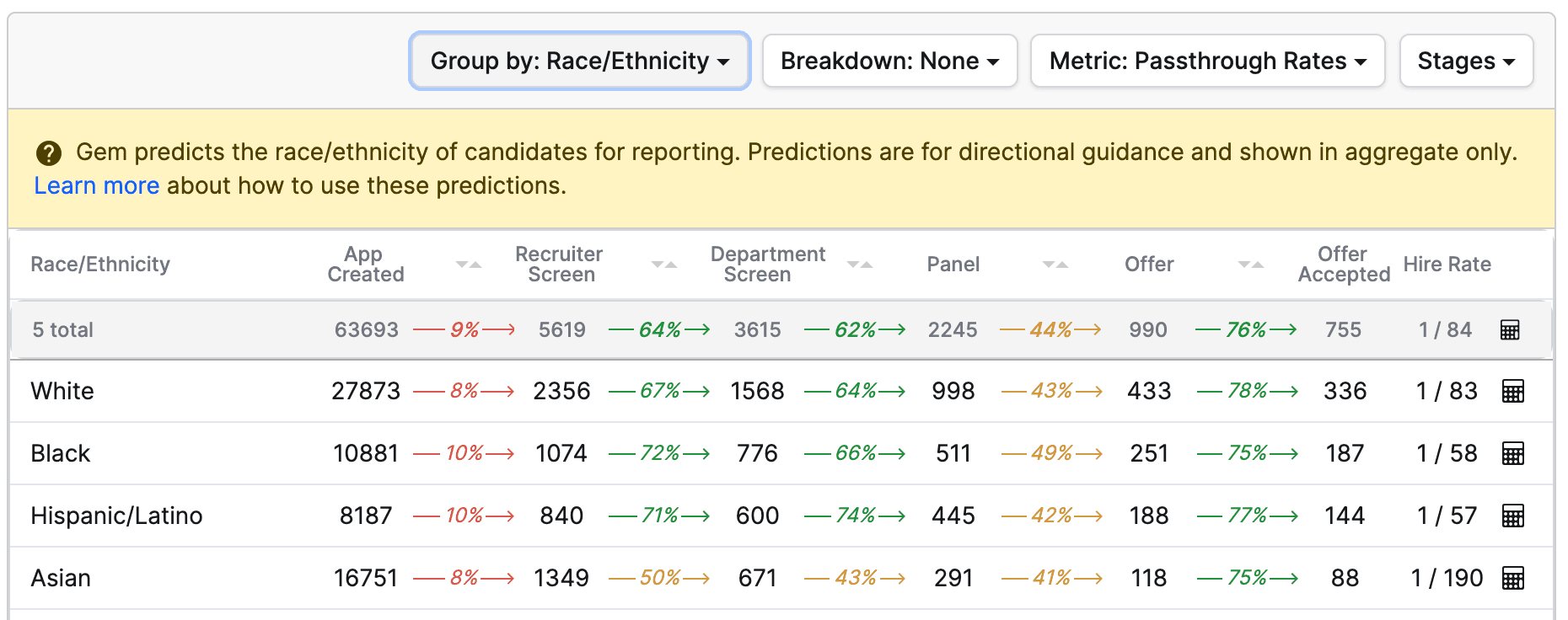Open the Group by Race/Ethnicity dropdown

tap(579, 60)
